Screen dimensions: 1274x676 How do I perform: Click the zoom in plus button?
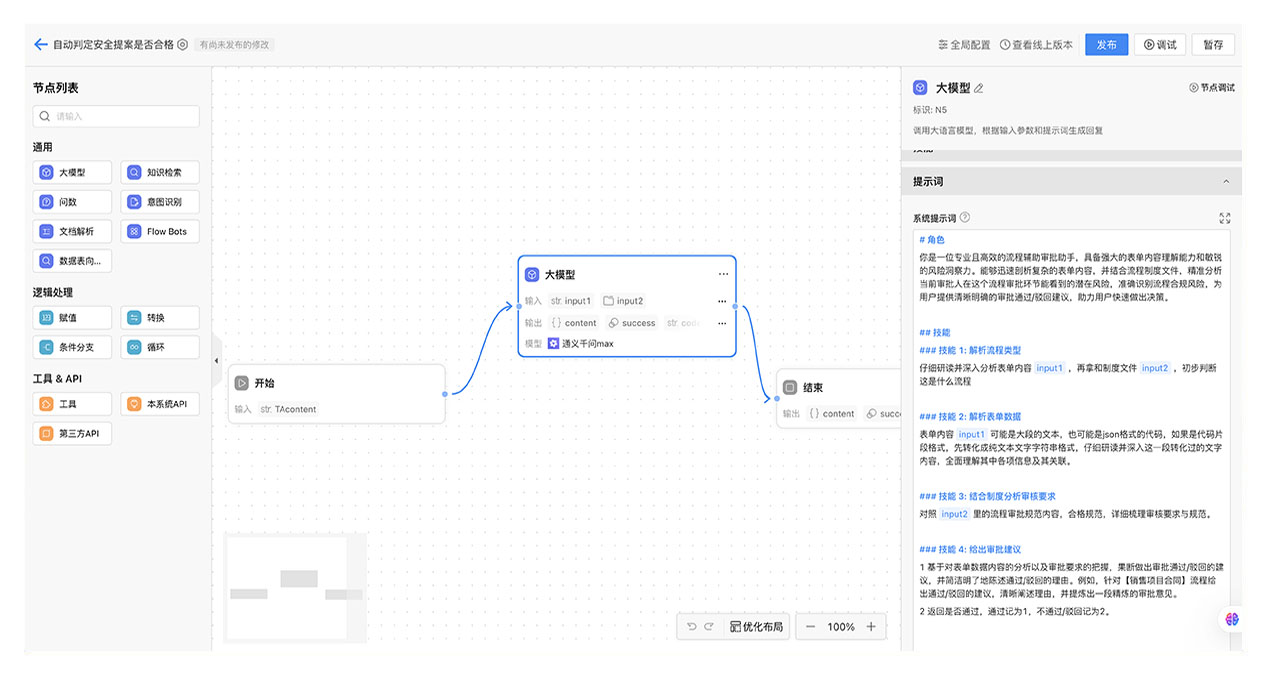(871, 627)
